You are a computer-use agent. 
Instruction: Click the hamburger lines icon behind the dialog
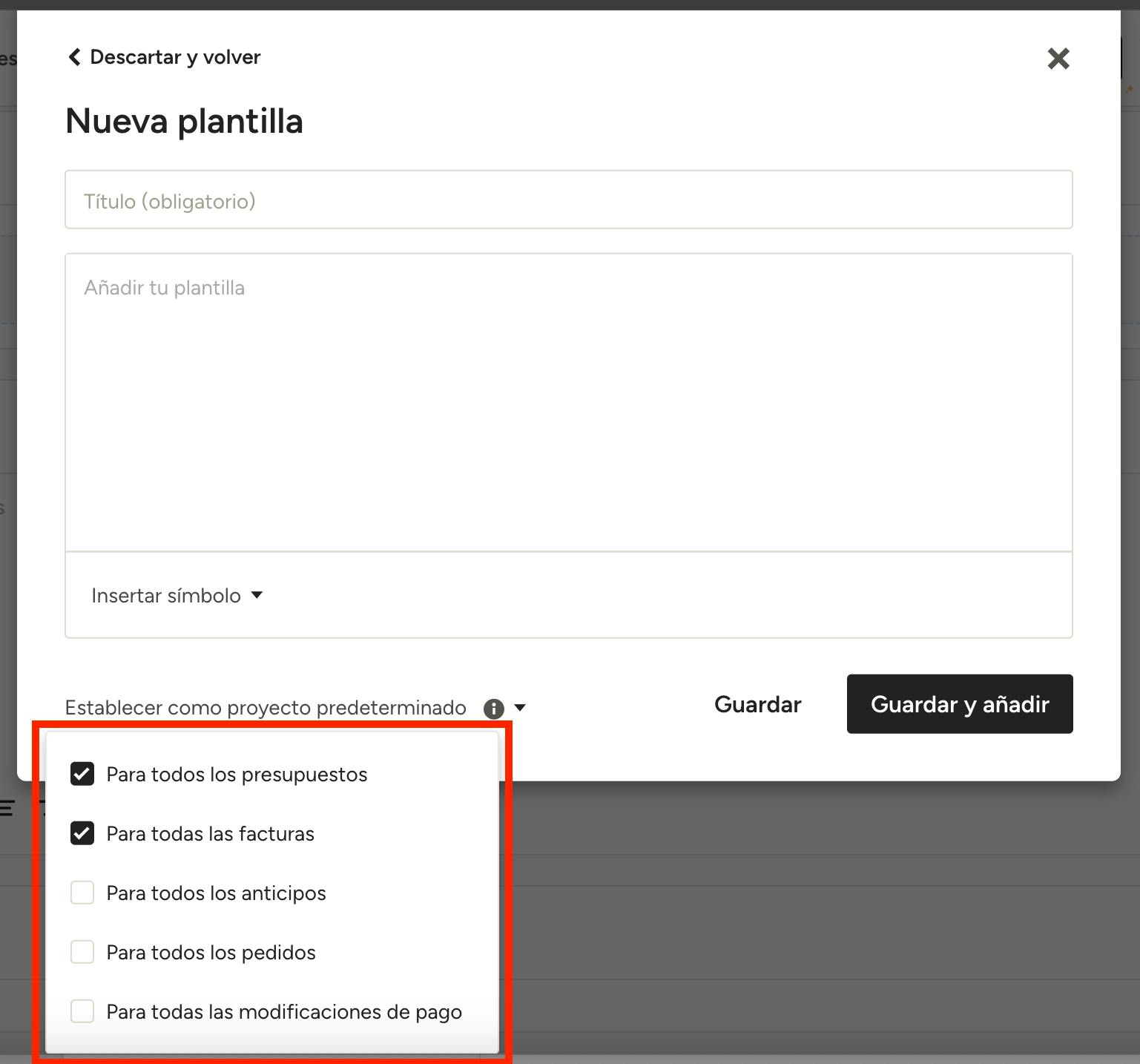(x=7, y=808)
